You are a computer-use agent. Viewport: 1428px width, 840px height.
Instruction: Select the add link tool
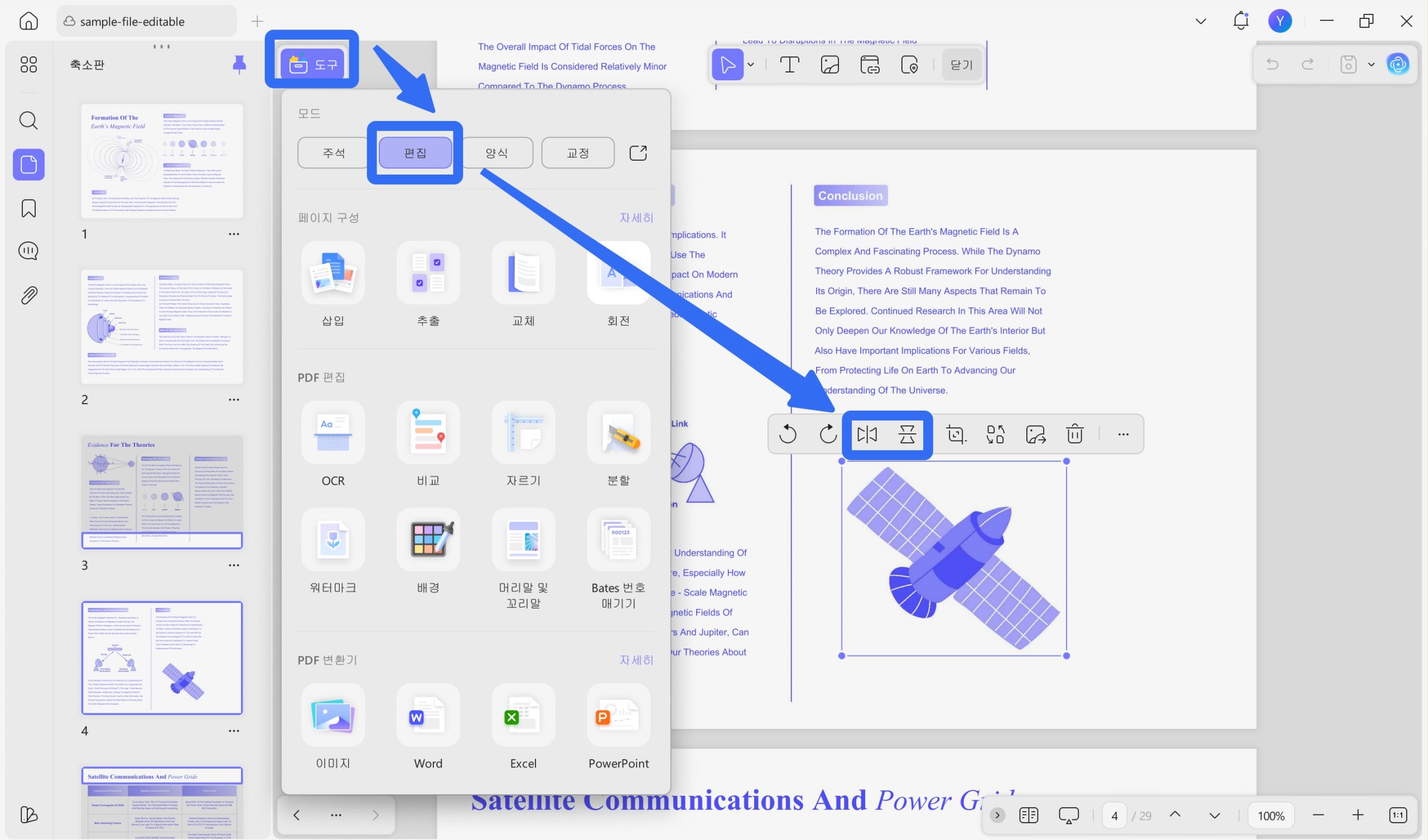pyautogui.click(x=870, y=65)
